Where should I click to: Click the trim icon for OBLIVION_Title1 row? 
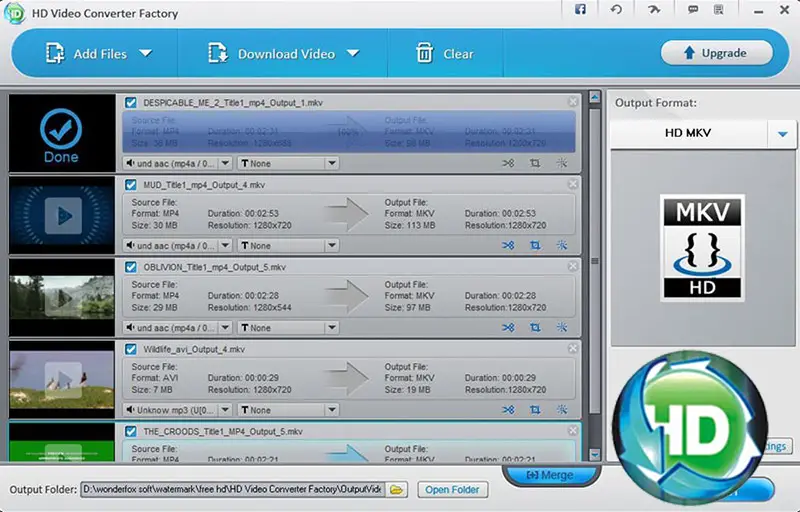pos(508,327)
